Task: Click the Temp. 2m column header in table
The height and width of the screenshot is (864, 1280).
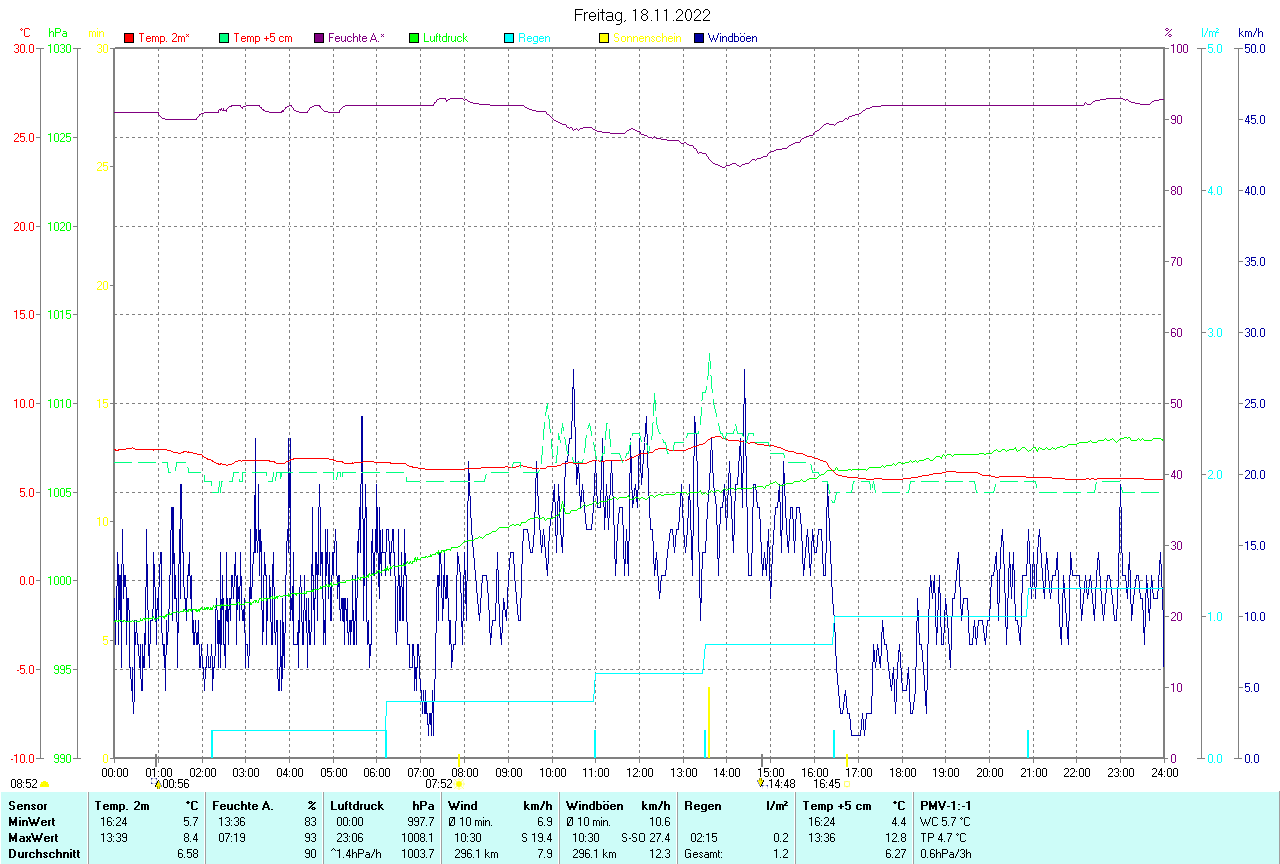Action: pyautogui.click(x=122, y=806)
